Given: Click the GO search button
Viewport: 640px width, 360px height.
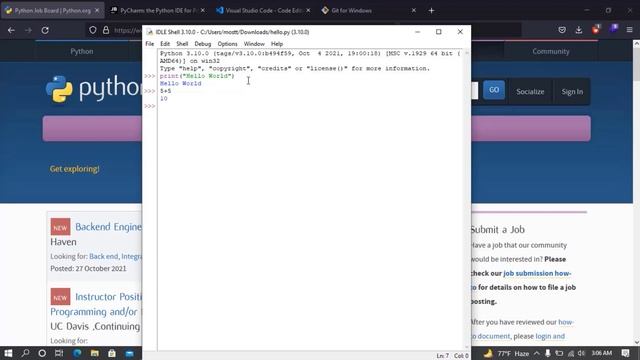Looking at the screenshot, I should pos(494,90).
